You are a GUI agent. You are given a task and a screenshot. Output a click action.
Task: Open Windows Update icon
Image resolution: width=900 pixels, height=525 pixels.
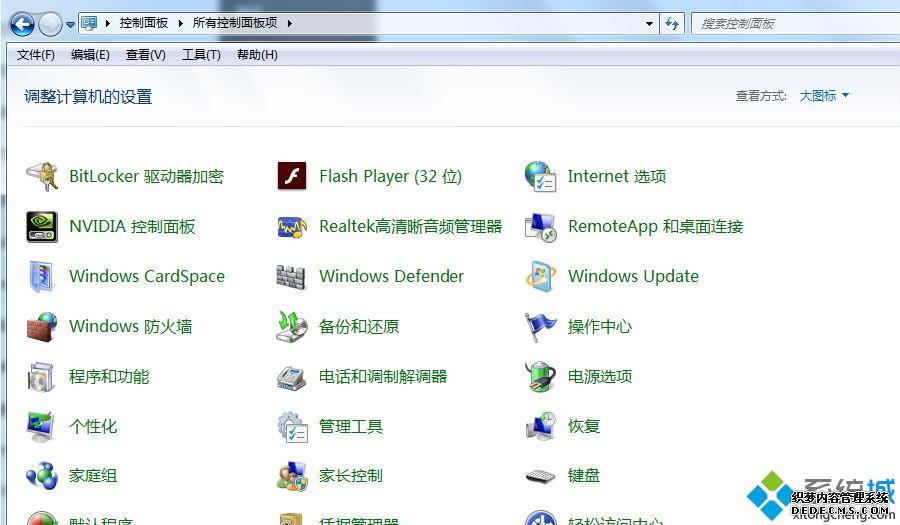click(x=540, y=276)
